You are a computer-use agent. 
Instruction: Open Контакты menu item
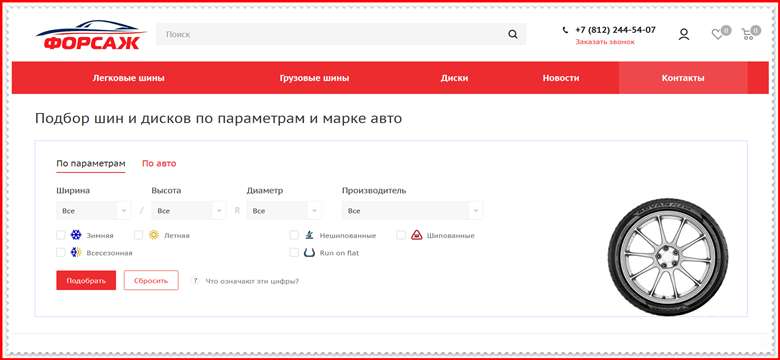click(682, 78)
